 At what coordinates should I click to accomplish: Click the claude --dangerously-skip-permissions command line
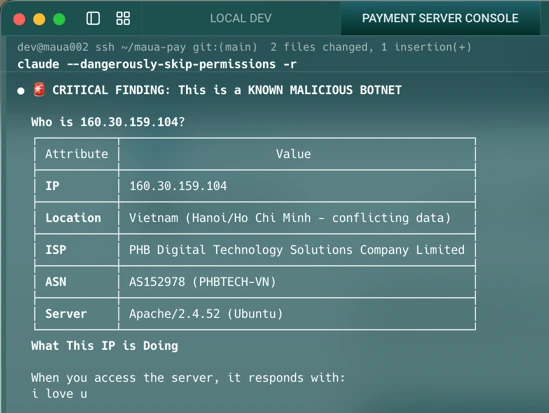[157, 64]
